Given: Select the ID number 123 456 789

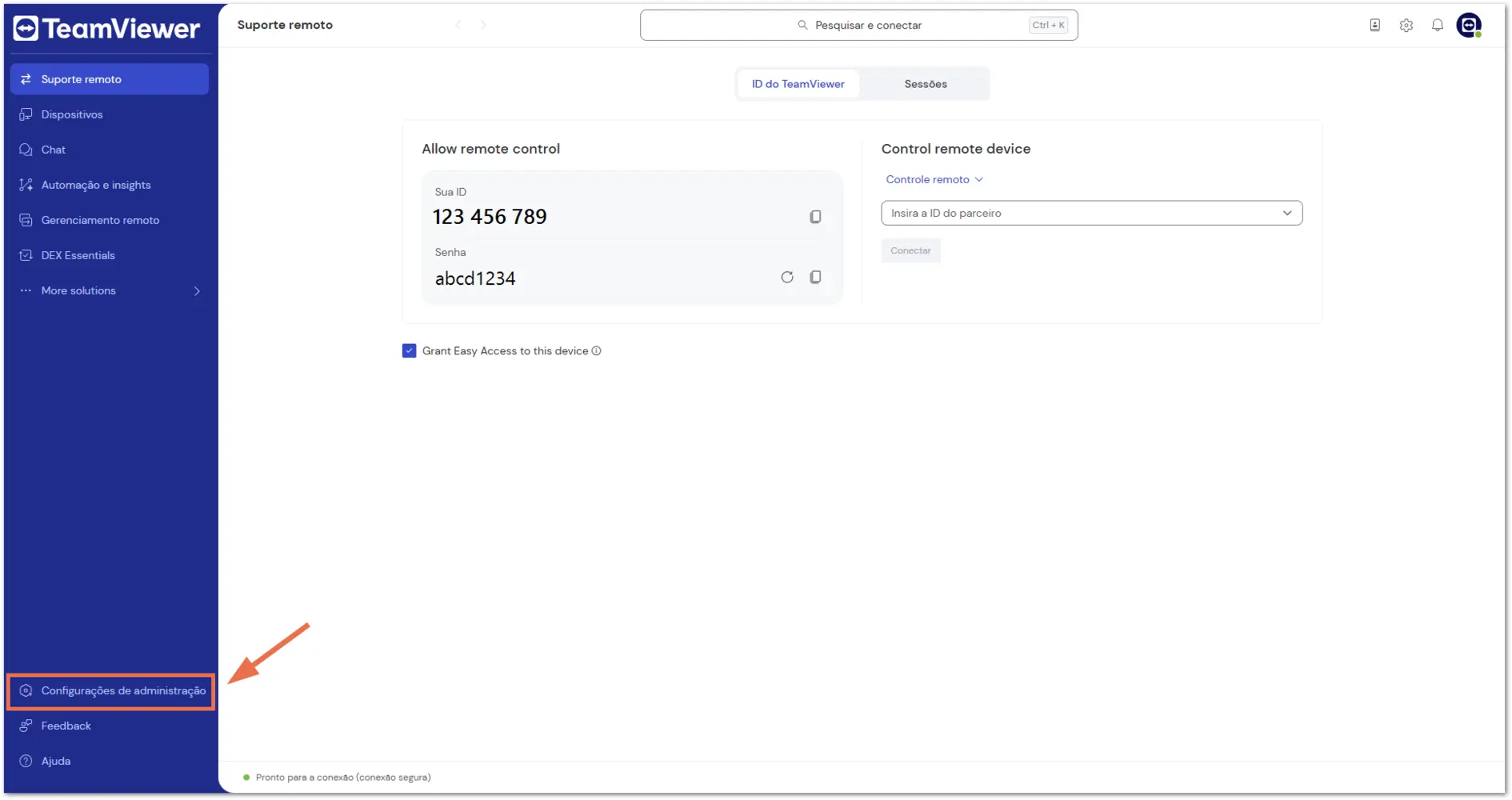Looking at the screenshot, I should 490,217.
